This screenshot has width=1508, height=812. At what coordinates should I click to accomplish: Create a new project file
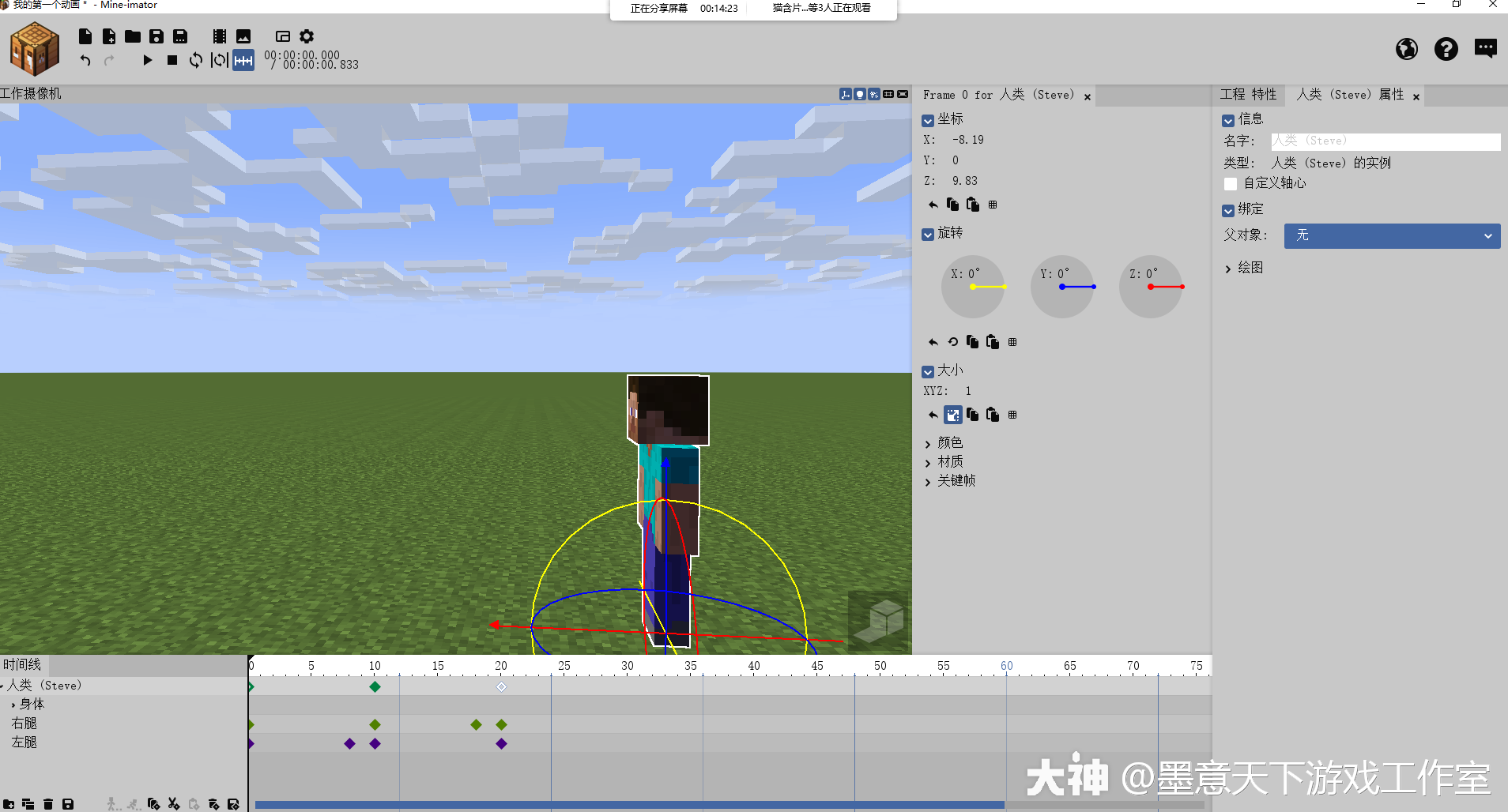click(x=85, y=36)
